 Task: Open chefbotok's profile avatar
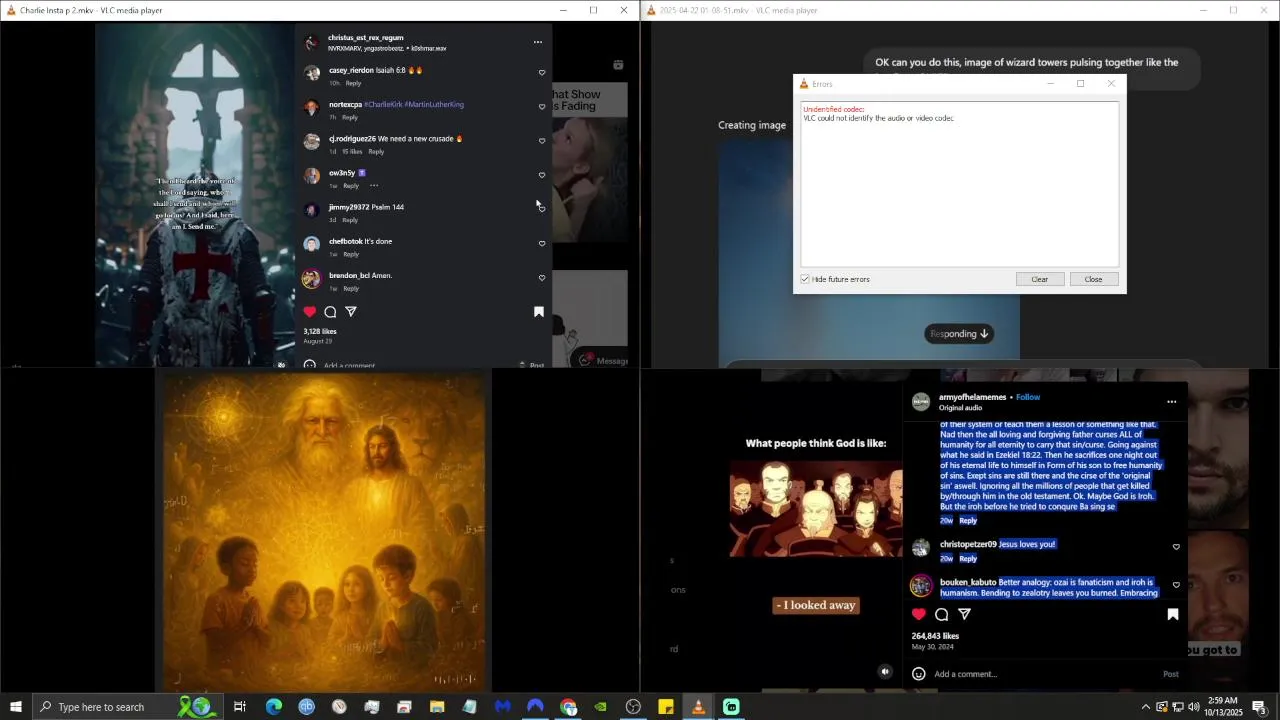pyautogui.click(x=312, y=244)
